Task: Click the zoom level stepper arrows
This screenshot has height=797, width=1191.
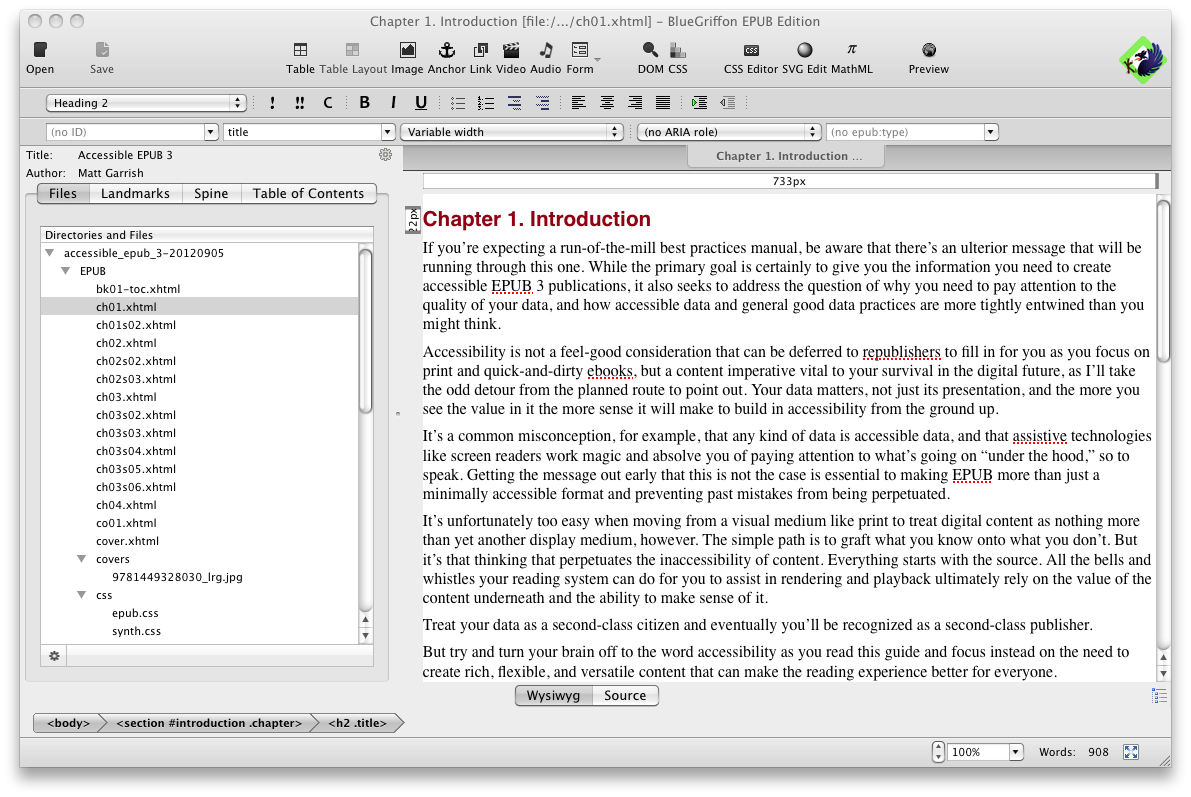Action: [x=938, y=752]
